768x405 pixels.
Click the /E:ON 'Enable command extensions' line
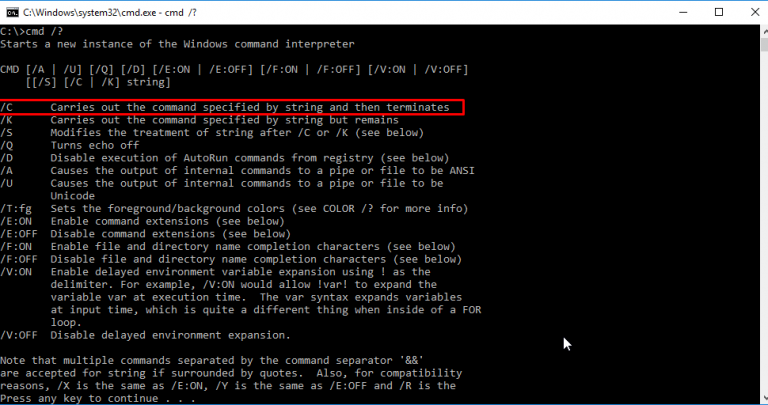coord(142,221)
